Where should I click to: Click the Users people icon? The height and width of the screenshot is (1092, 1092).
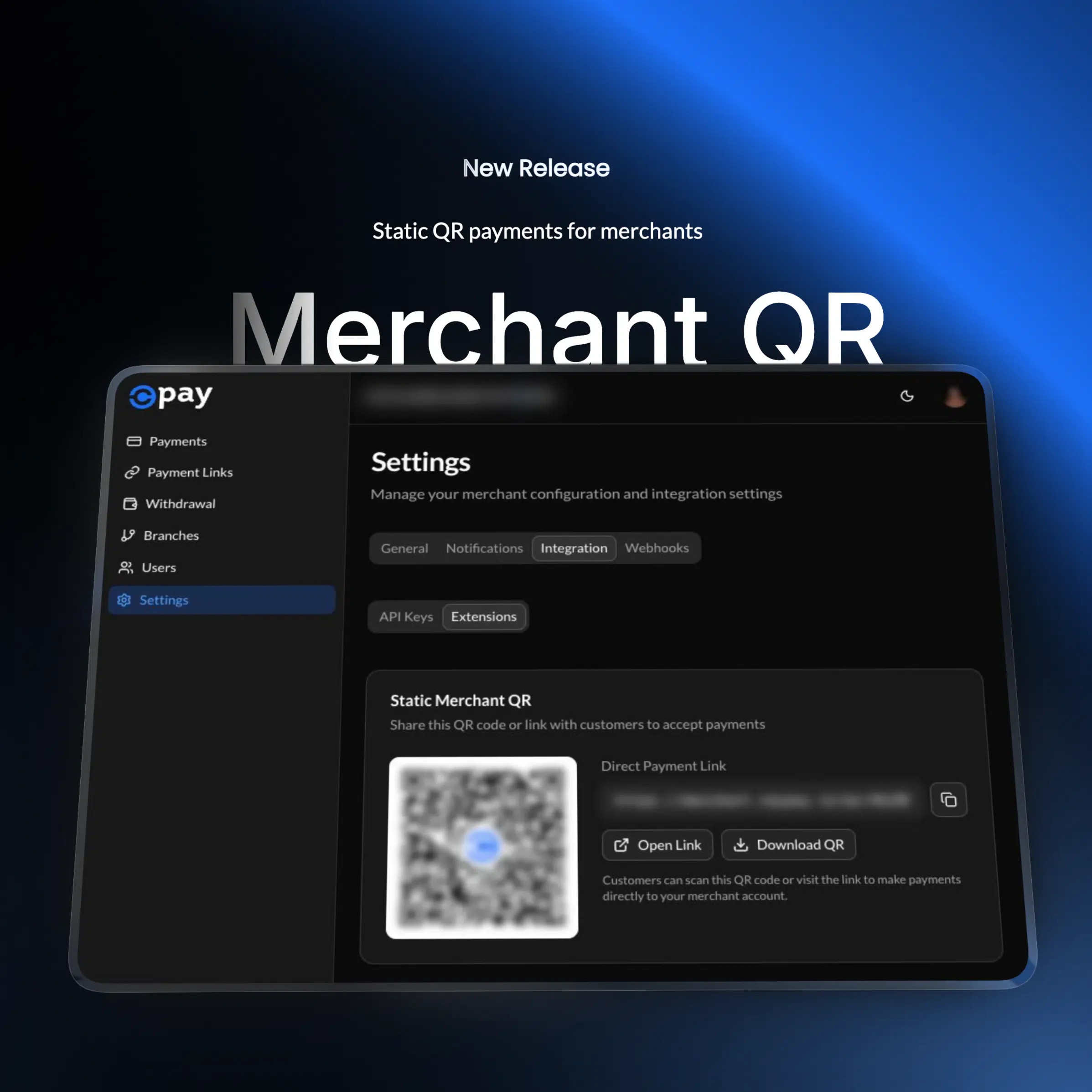[x=127, y=568]
